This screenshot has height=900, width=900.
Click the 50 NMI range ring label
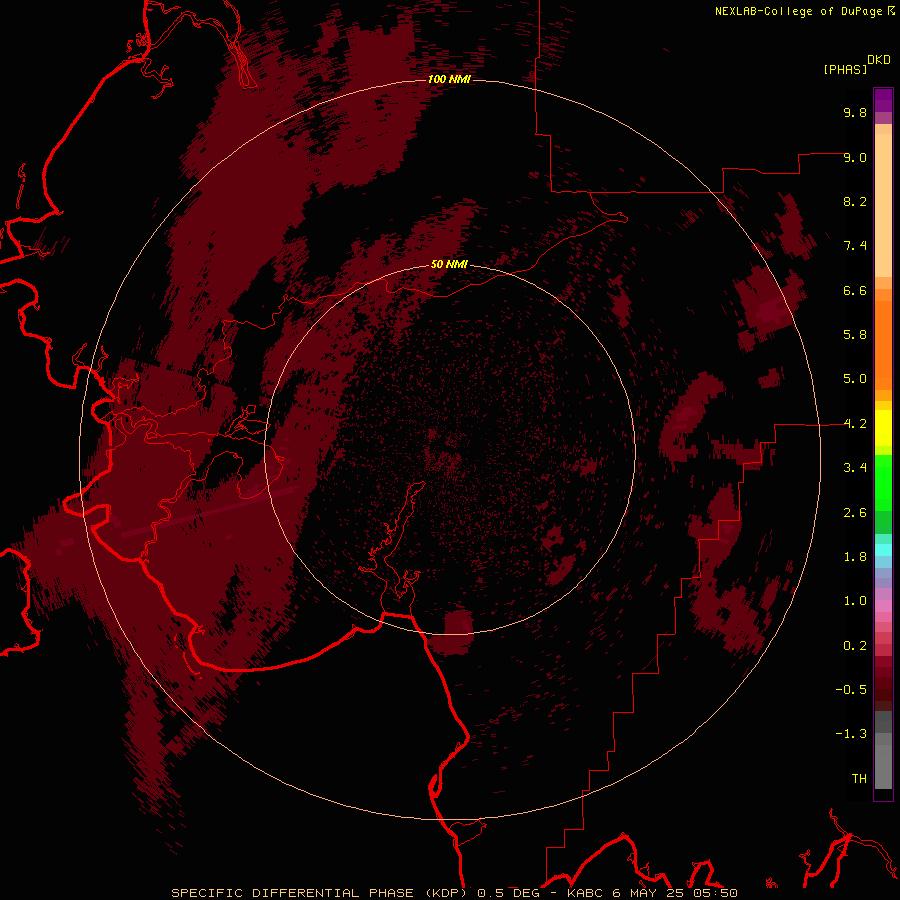(x=449, y=265)
